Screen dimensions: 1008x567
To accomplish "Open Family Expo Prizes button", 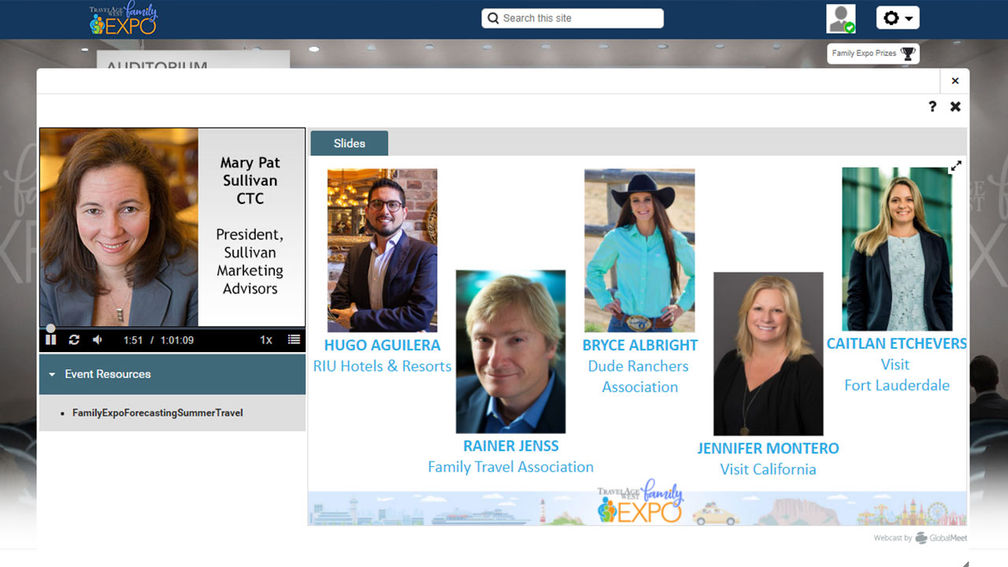I will coord(873,53).
